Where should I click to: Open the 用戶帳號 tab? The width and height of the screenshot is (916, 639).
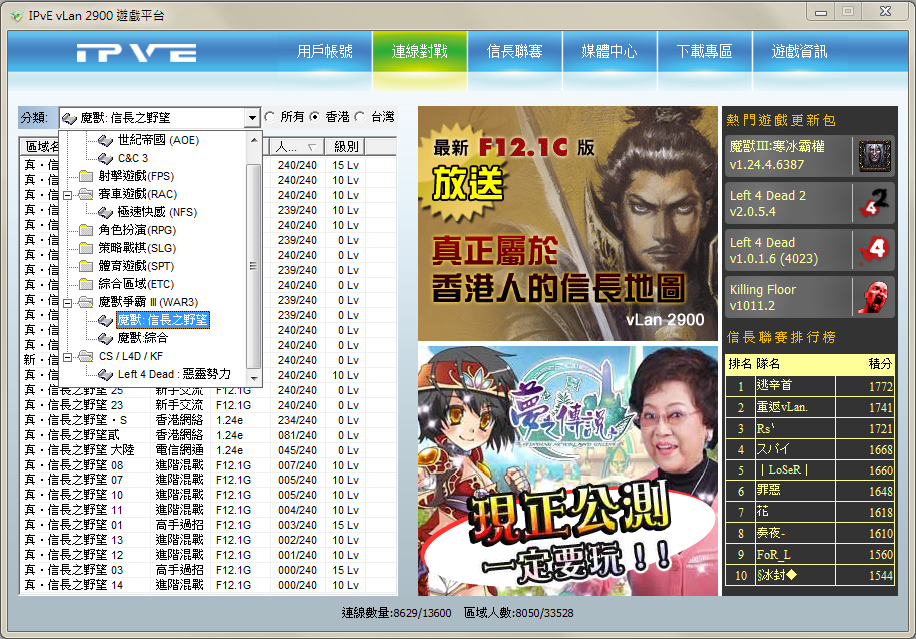coord(325,52)
